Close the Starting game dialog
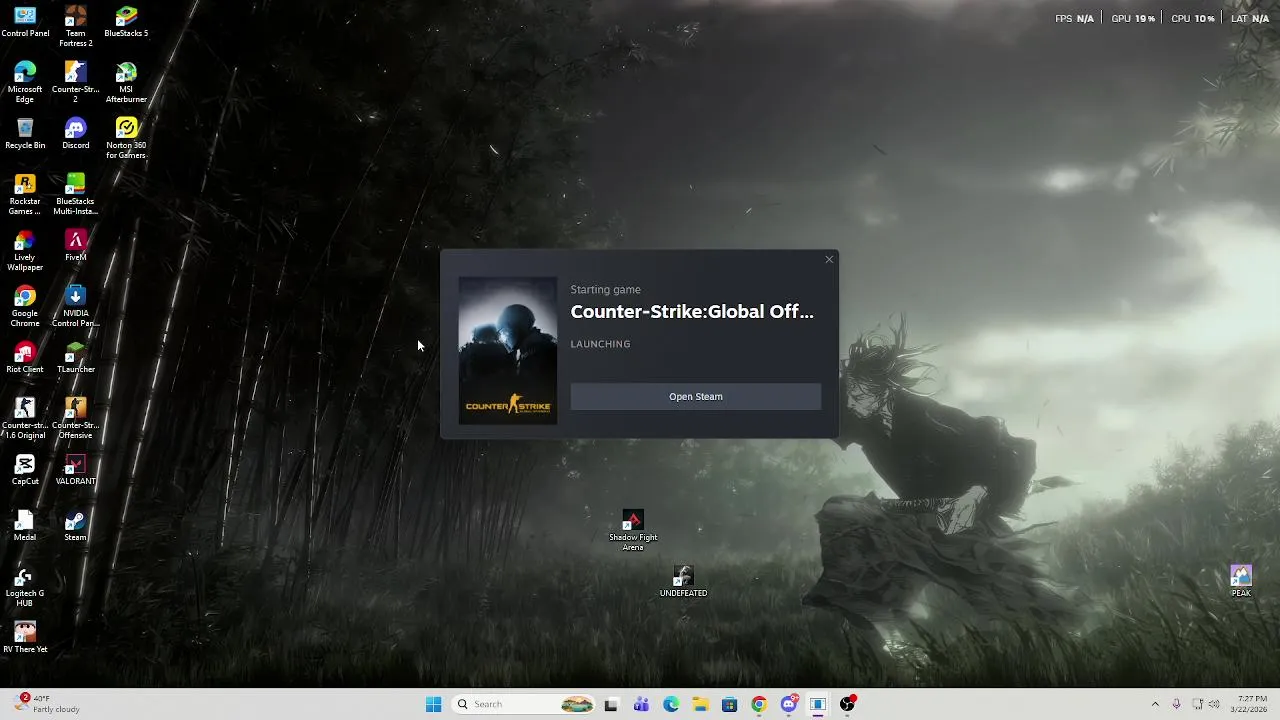1280x720 pixels. [829, 260]
